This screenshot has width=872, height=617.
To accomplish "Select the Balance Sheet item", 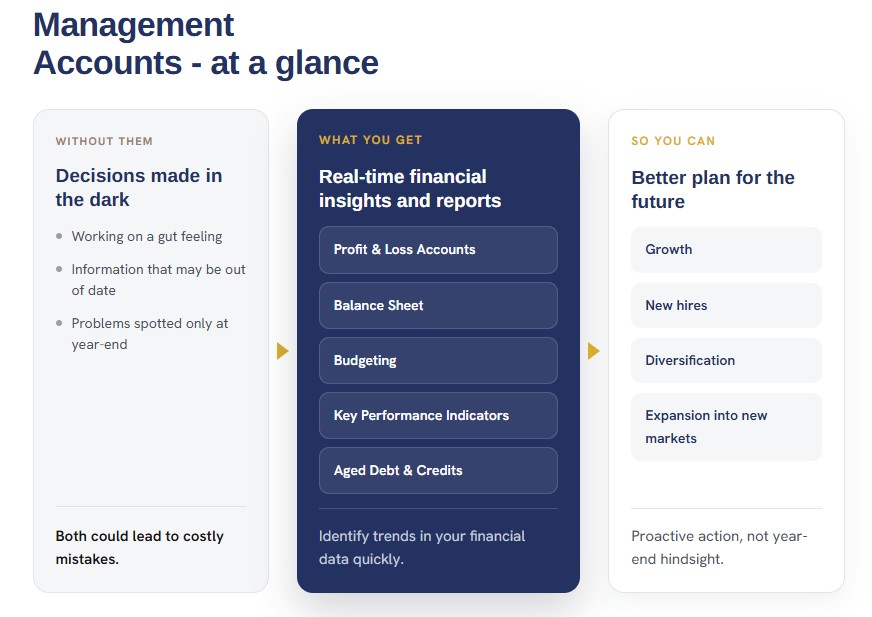I will (x=438, y=305).
